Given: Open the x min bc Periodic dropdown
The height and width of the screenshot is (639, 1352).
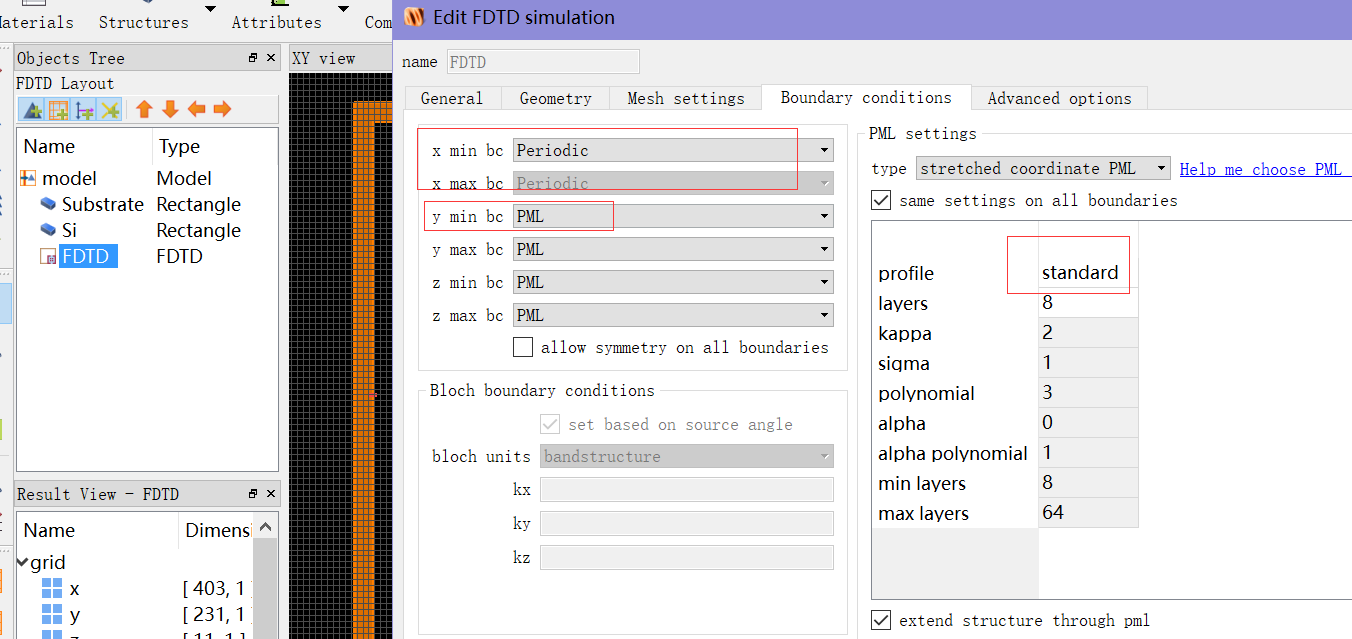Looking at the screenshot, I should (x=822, y=149).
